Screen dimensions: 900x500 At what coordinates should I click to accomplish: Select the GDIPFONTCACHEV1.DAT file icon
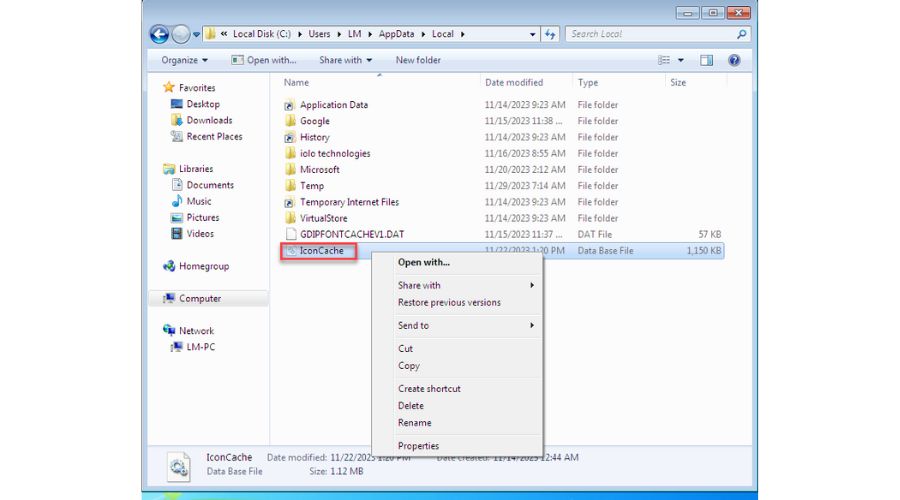291,234
